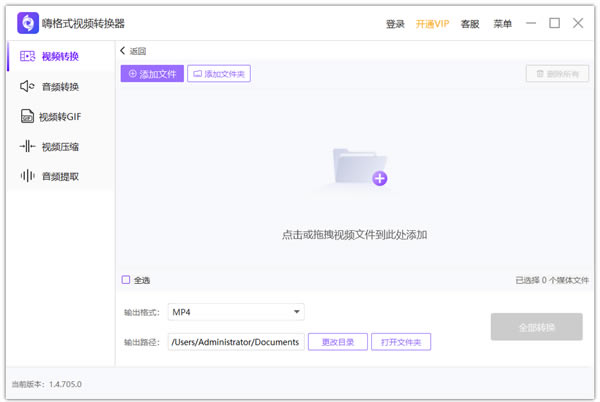Open the 音频提取 tool
This screenshot has width=600, height=402.
(59, 176)
